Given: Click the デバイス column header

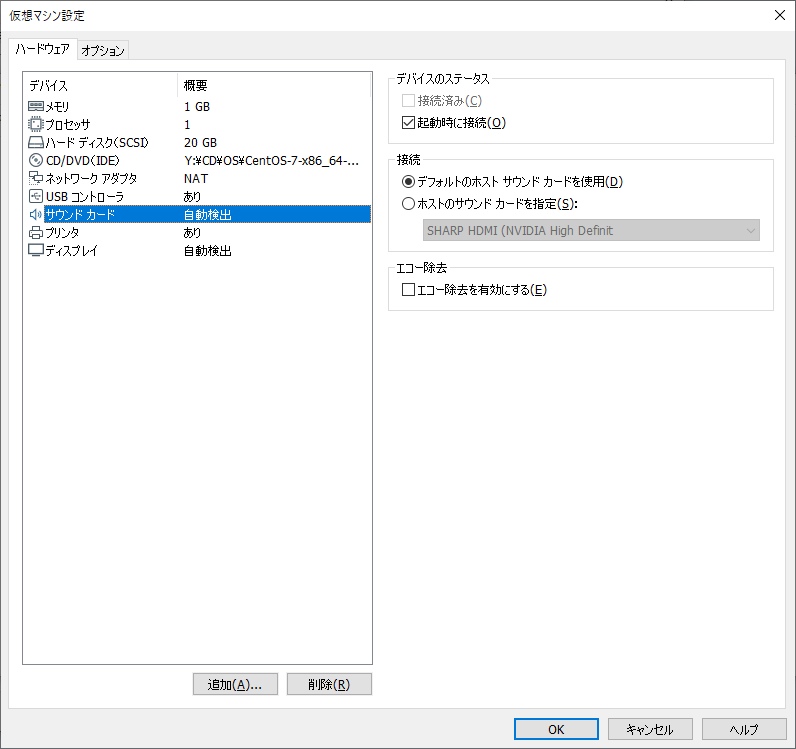Looking at the screenshot, I should (x=101, y=85).
